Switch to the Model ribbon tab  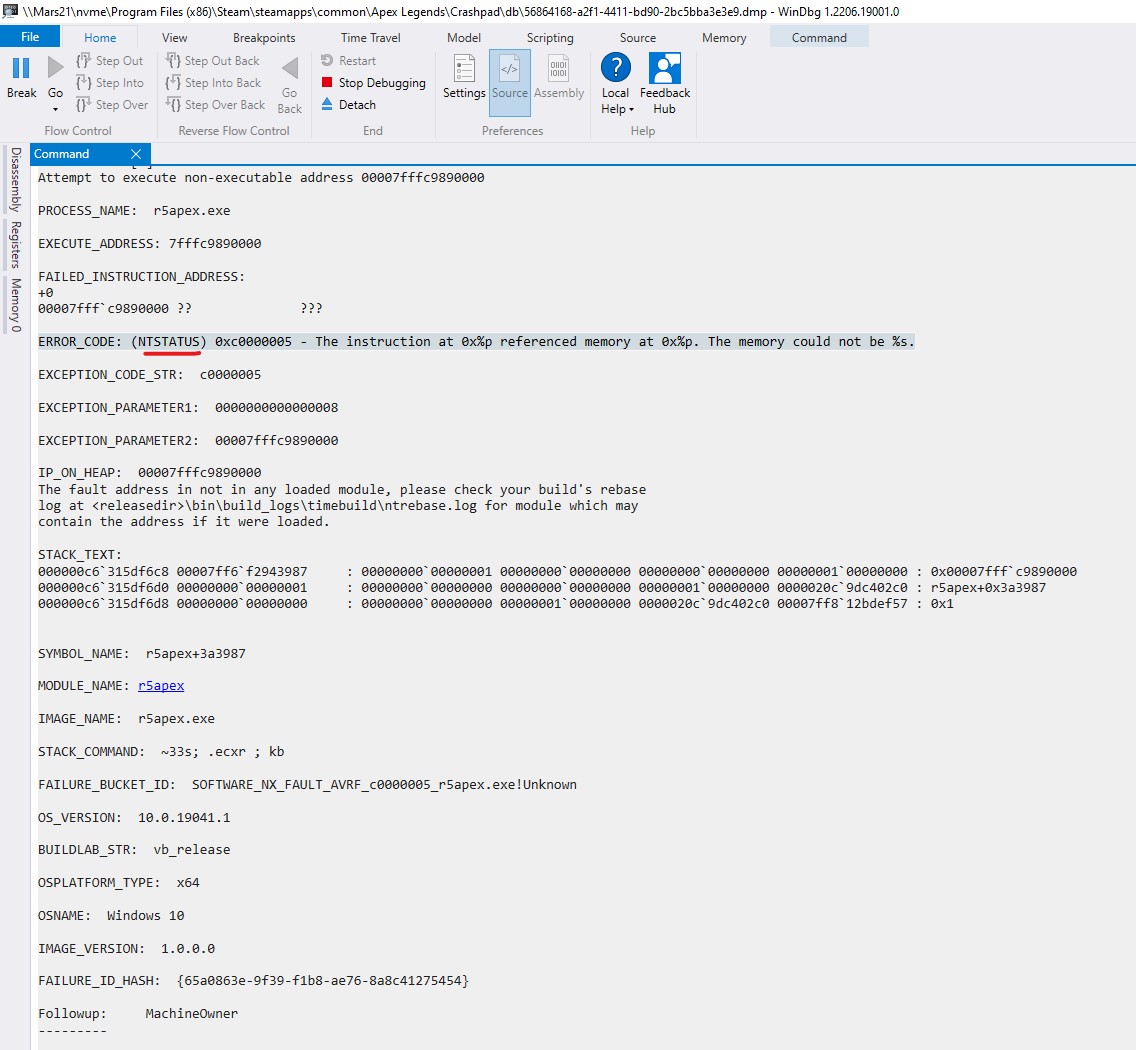tap(464, 38)
